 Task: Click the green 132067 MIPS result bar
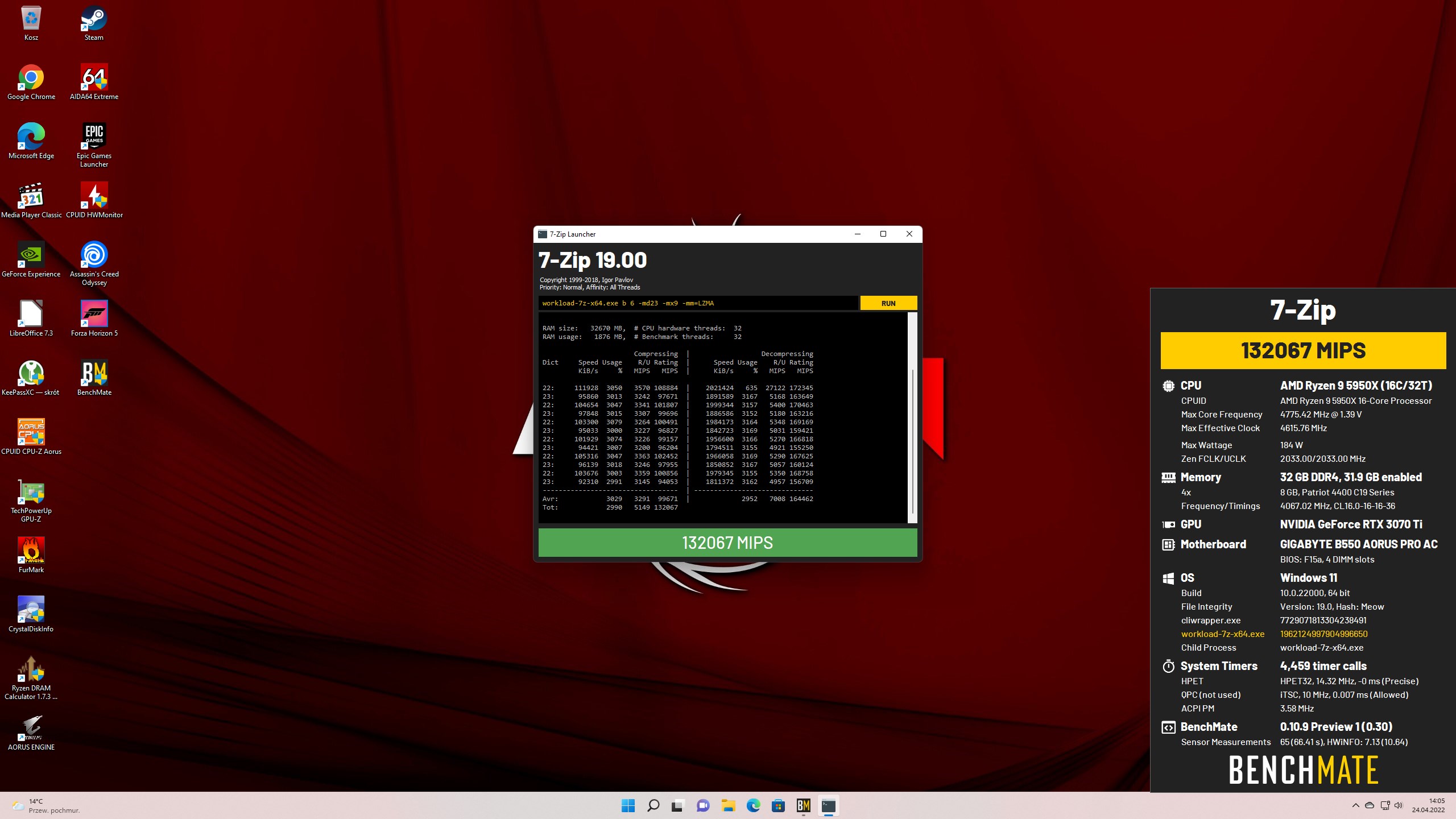(727, 543)
